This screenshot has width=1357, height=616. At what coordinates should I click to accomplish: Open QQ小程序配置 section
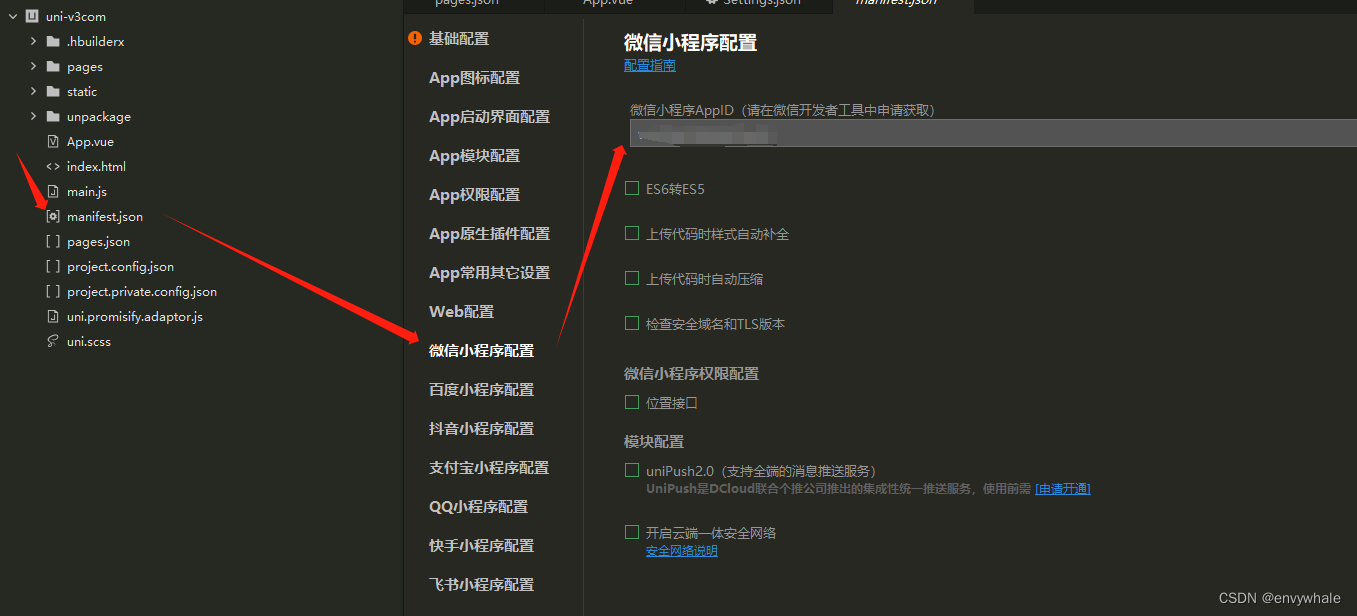pos(478,507)
